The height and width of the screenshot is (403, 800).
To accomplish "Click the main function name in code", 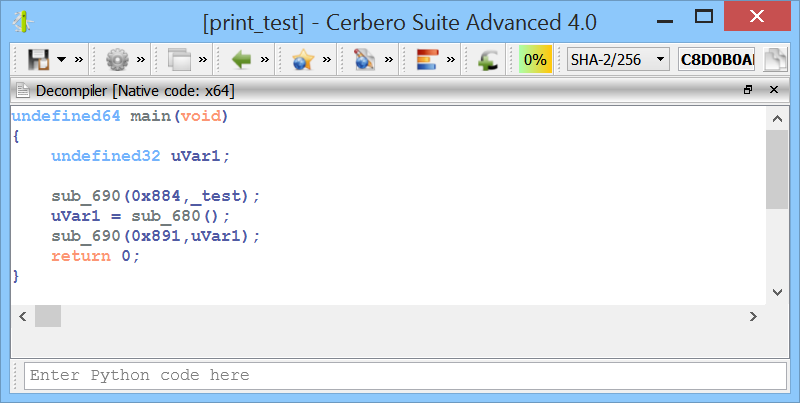I will click(x=150, y=116).
